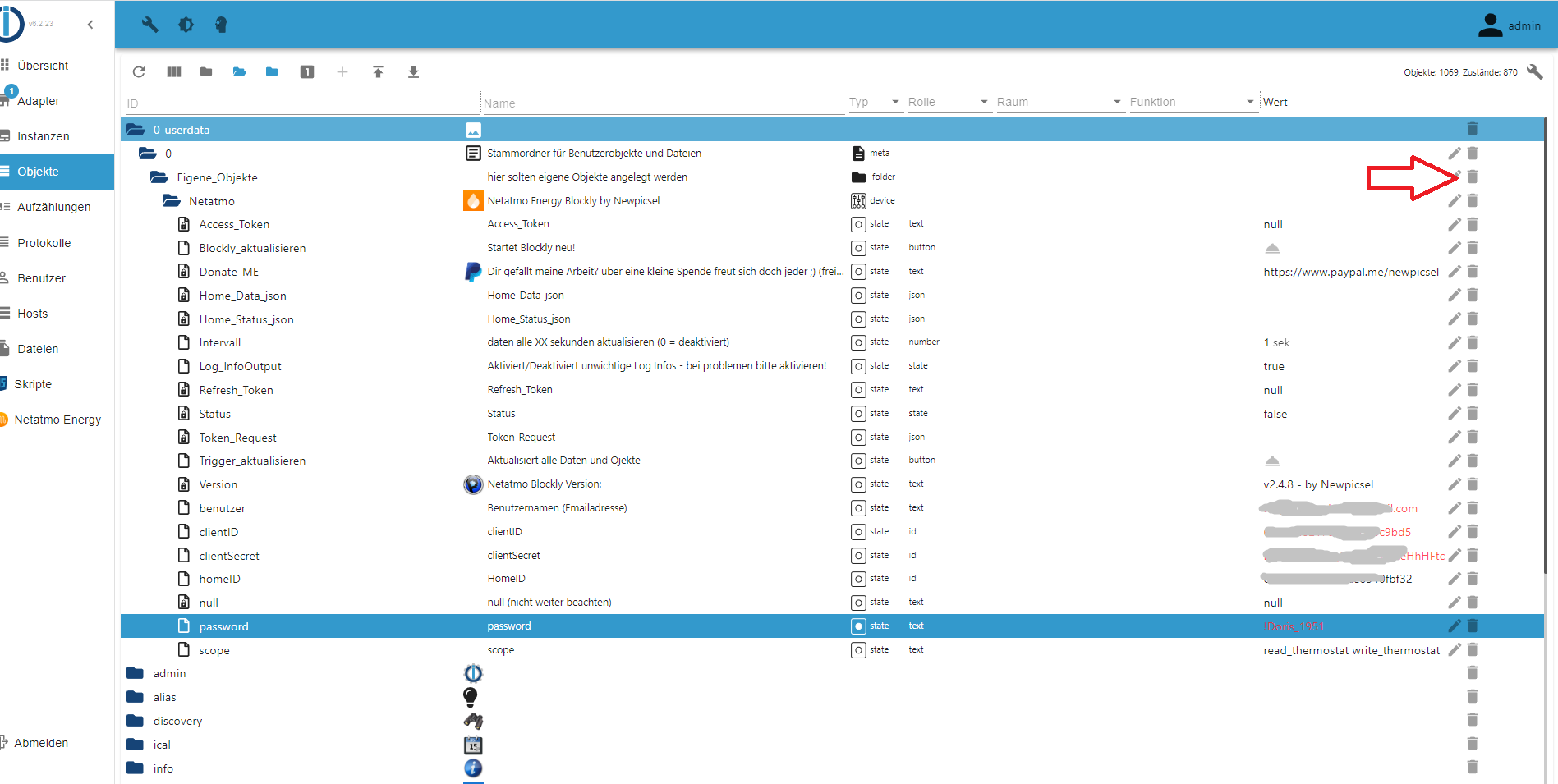Screen dimensions: 1558x784
Task: Open the column selection view icon
Action: click(x=174, y=72)
